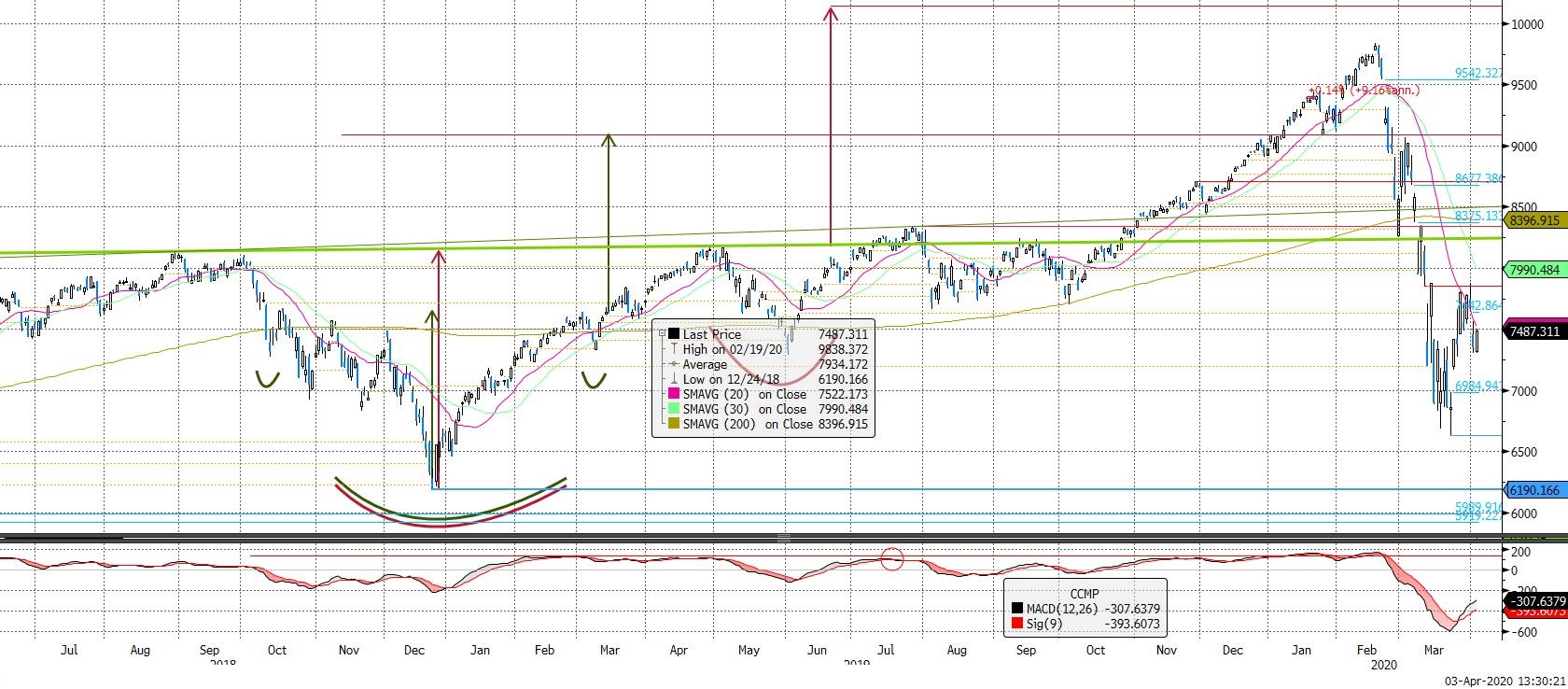Screen dimensions: 1568x689
Task: Click the Average marker icon in legend
Action: click(x=674, y=364)
